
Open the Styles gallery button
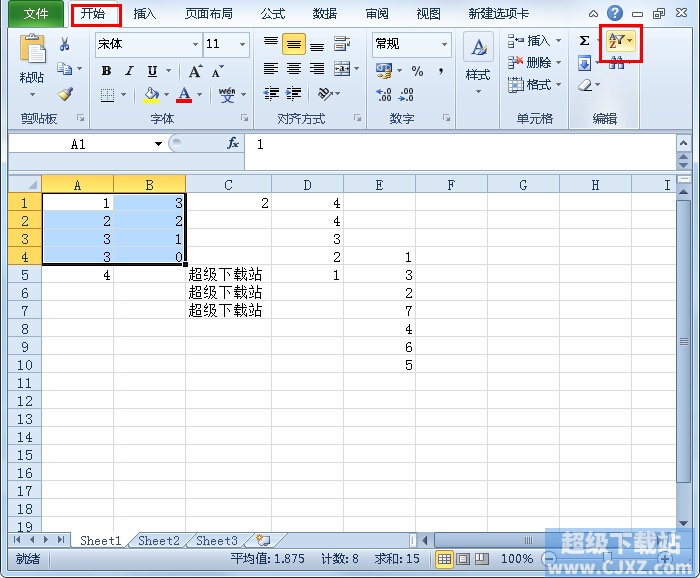pos(478,62)
